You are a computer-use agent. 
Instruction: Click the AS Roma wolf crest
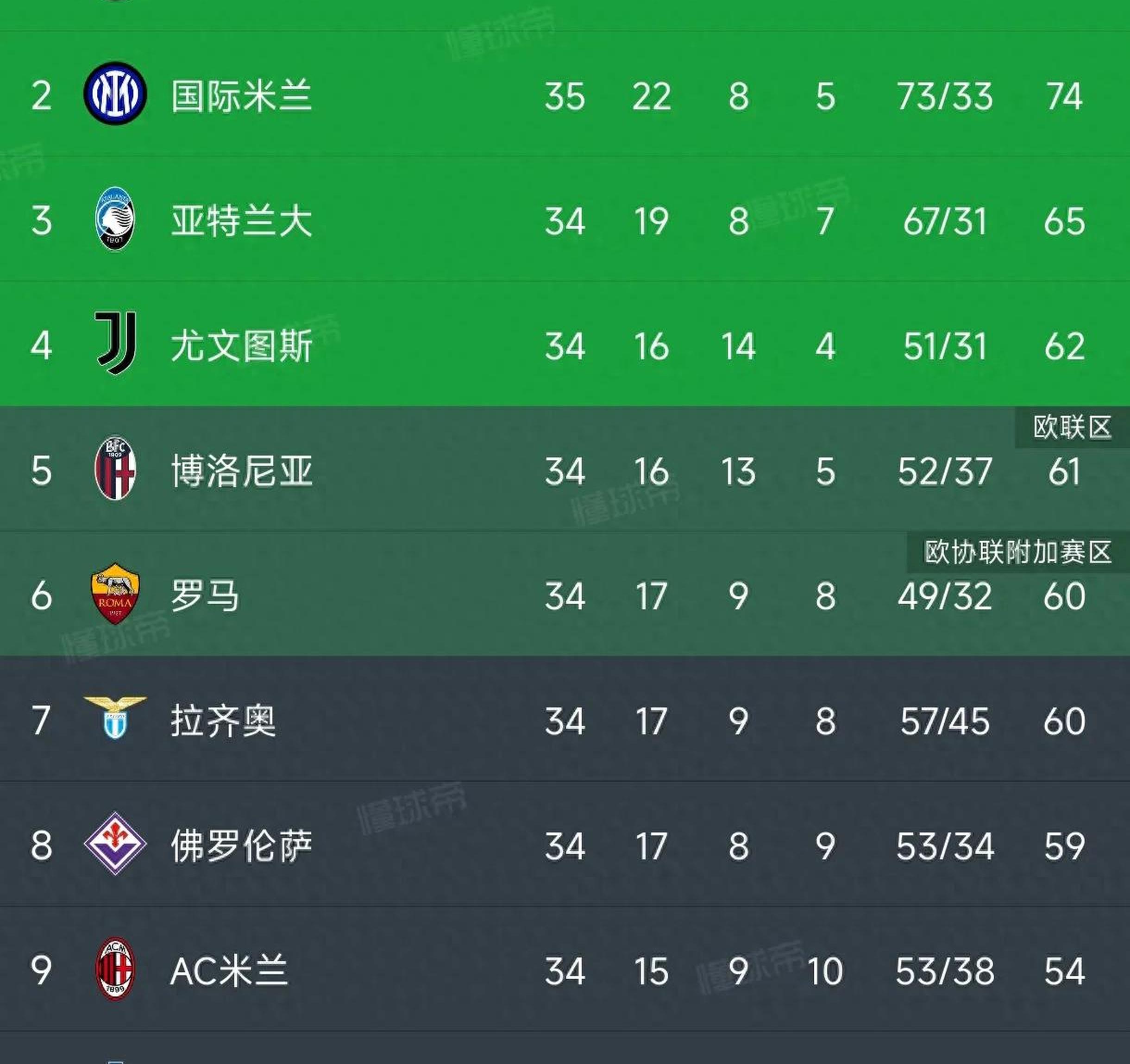click(115, 594)
